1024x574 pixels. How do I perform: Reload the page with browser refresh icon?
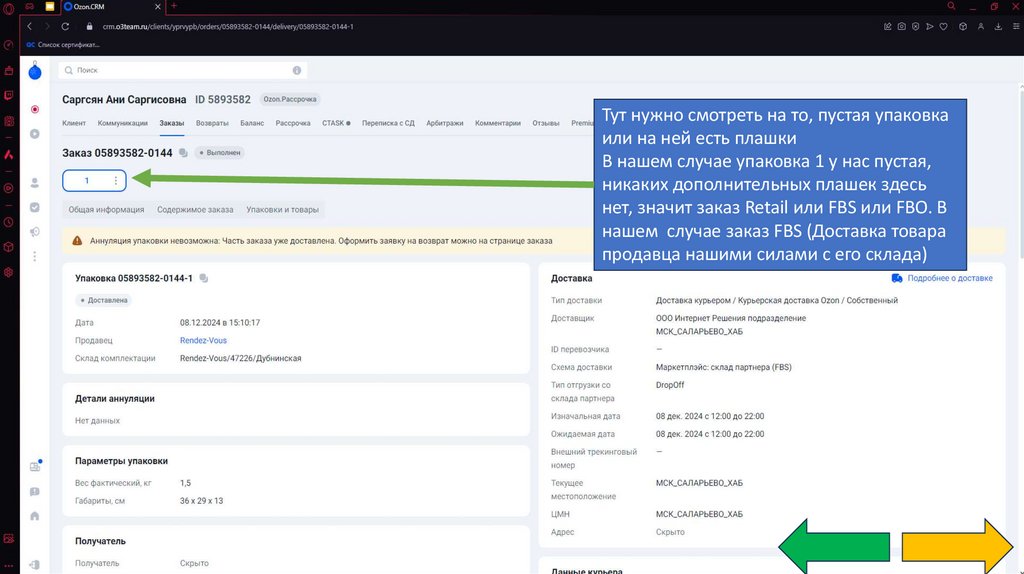click(x=66, y=26)
